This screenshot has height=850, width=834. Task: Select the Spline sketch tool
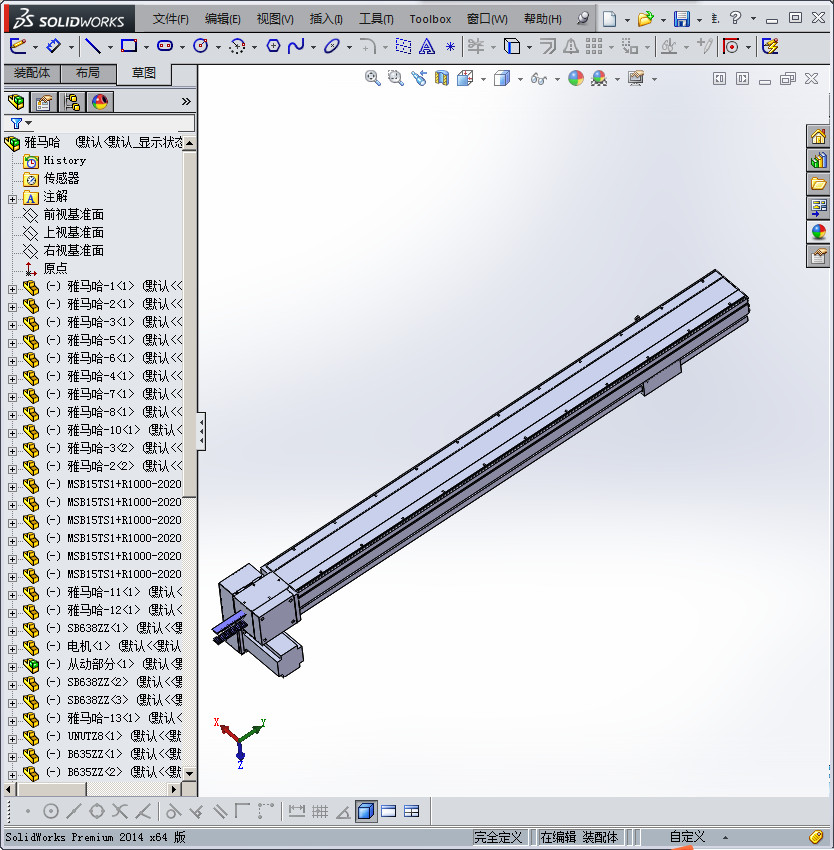pyautogui.click(x=296, y=47)
